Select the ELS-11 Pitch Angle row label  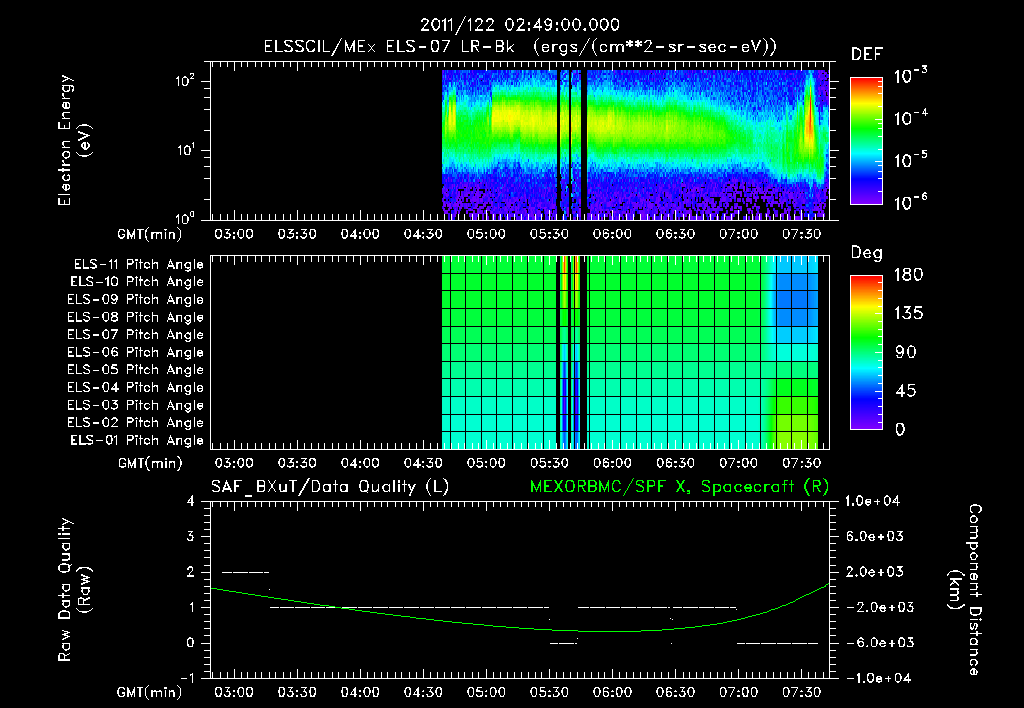click(138, 265)
